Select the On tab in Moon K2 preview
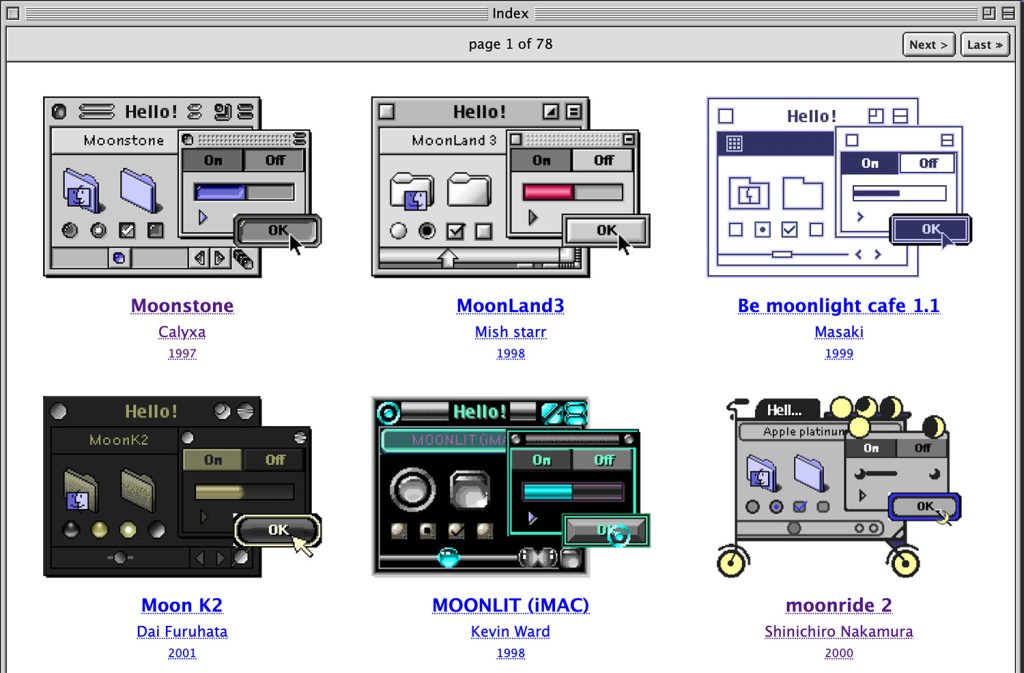The height and width of the screenshot is (673, 1024). [x=213, y=460]
